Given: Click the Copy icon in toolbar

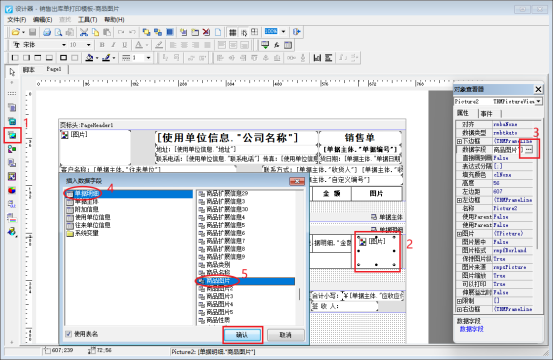Looking at the screenshot, I should tap(95, 32).
